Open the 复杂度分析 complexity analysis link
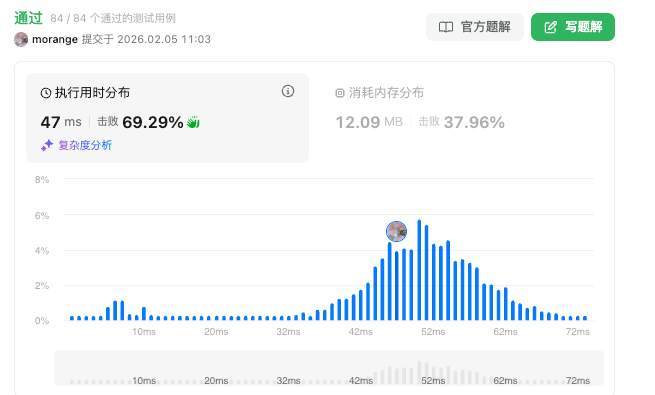 (x=85, y=145)
